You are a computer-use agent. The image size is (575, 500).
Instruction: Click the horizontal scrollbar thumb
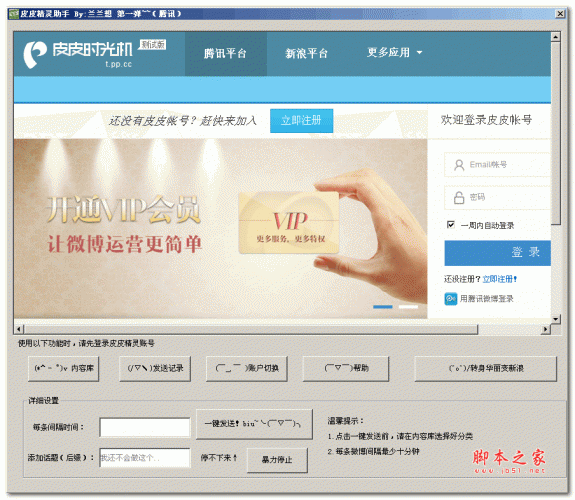pyautogui.click(x=251, y=329)
